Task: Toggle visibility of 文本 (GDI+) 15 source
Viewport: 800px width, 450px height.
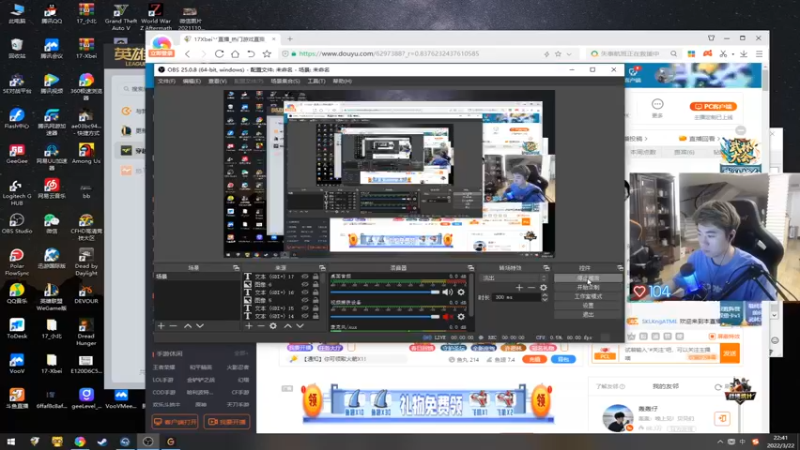Action: coord(305,308)
